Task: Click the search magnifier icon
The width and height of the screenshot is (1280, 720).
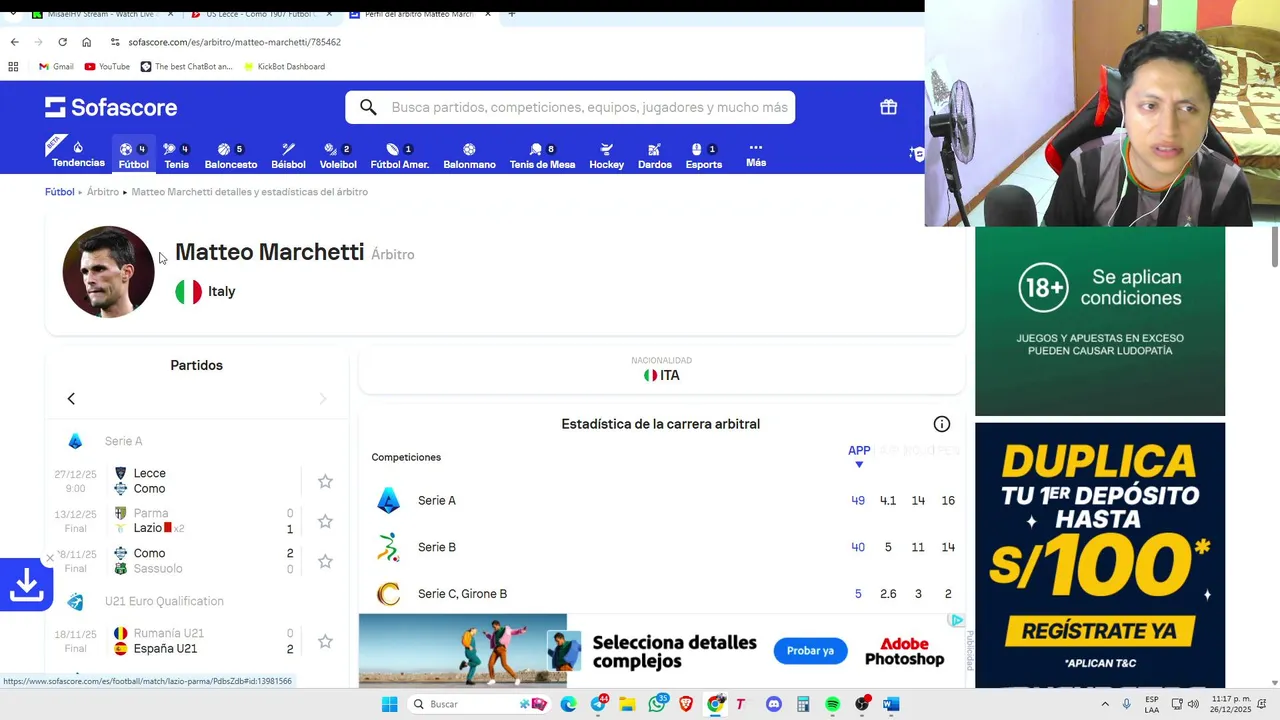Action: tap(368, 107)
